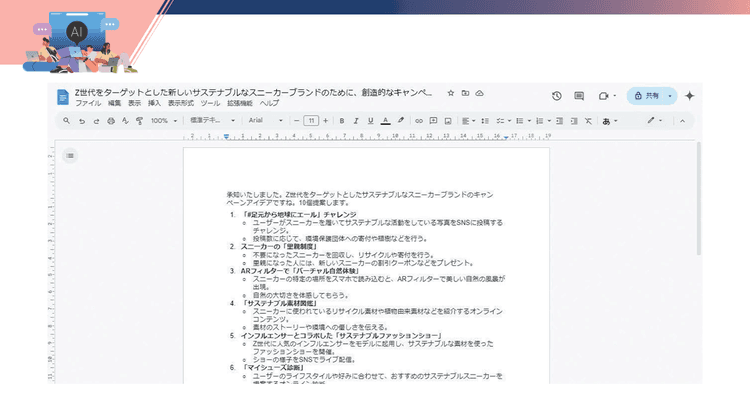Viewport: 750px width, 394px height.
Task: Open the zoom 100% dropdown
Action: (x=164, y=121)
